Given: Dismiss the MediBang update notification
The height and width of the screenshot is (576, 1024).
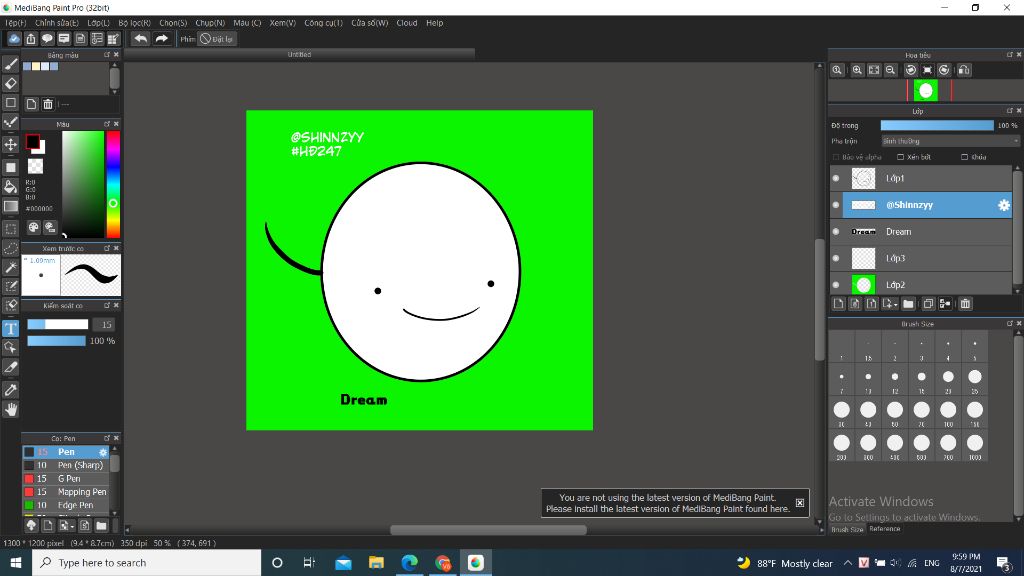Looking at the screenshot, I should click(800, 503).
